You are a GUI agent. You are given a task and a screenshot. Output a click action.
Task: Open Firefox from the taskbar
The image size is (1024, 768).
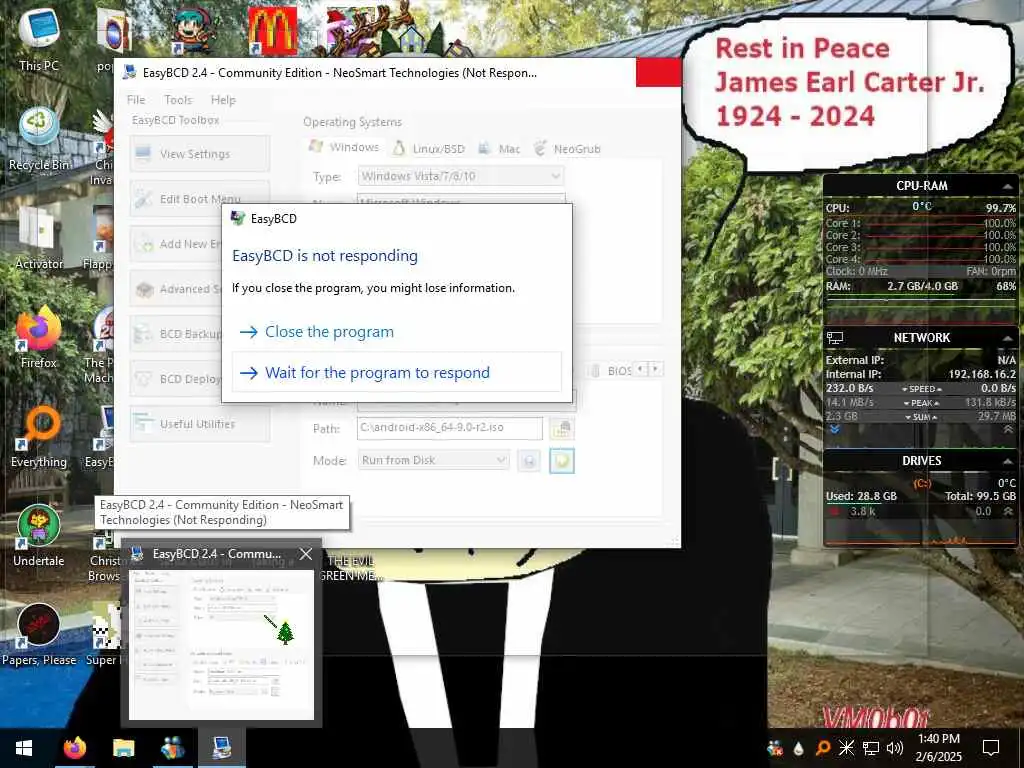pos(74,748)
